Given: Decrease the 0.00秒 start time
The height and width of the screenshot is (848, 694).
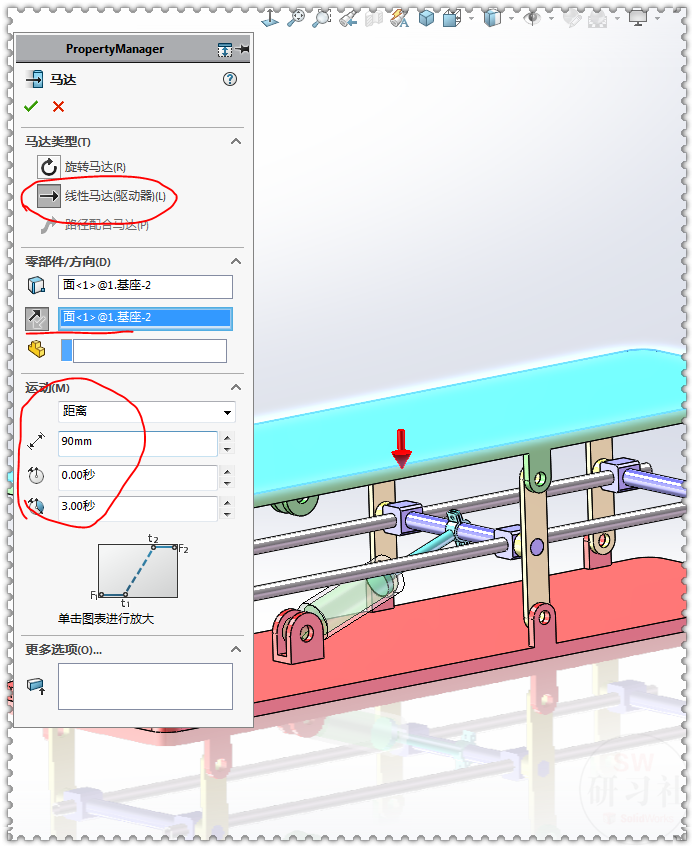Looking at the screenshot, I should coord(228,483).
